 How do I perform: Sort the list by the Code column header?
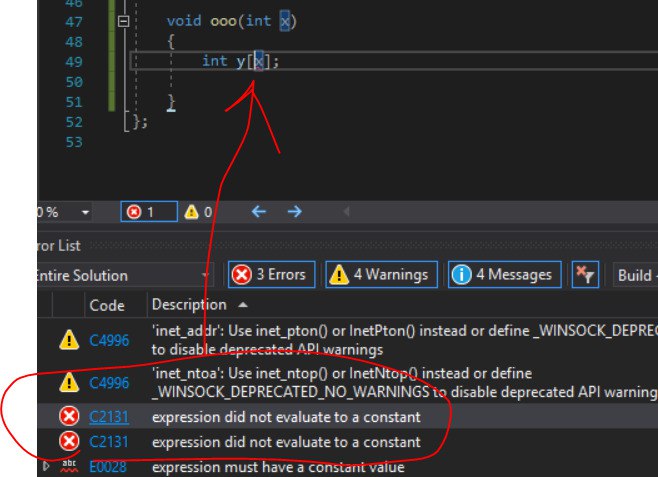tap(107, 305)
